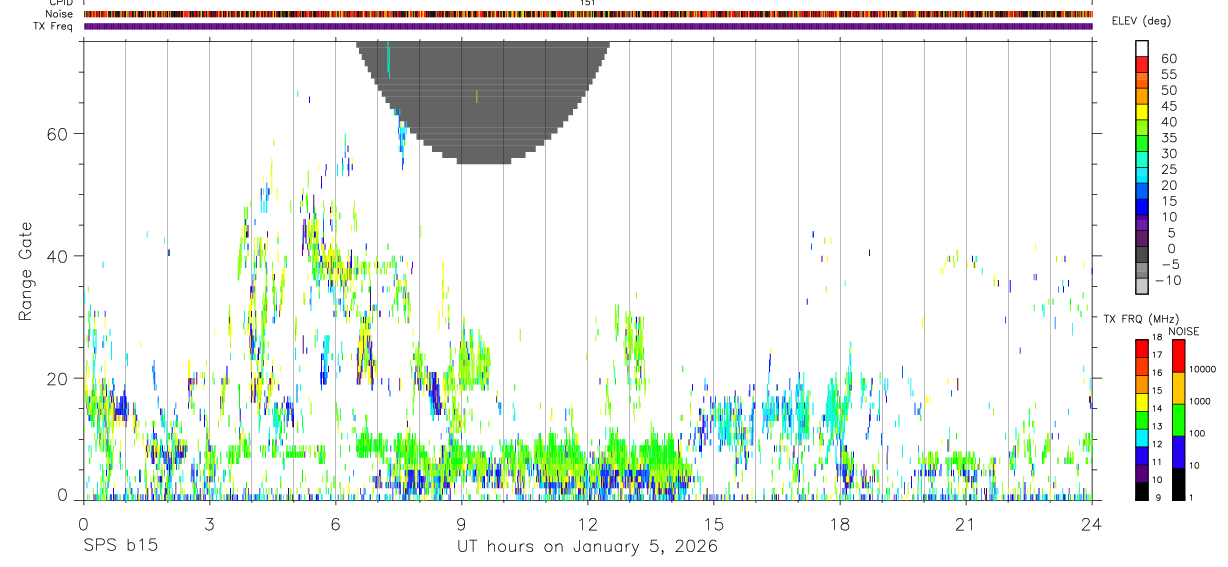Click the black bottom segment of TX FRQ bar
The height and width of the screenshot is (567, 1228).
pos(1142,491)
